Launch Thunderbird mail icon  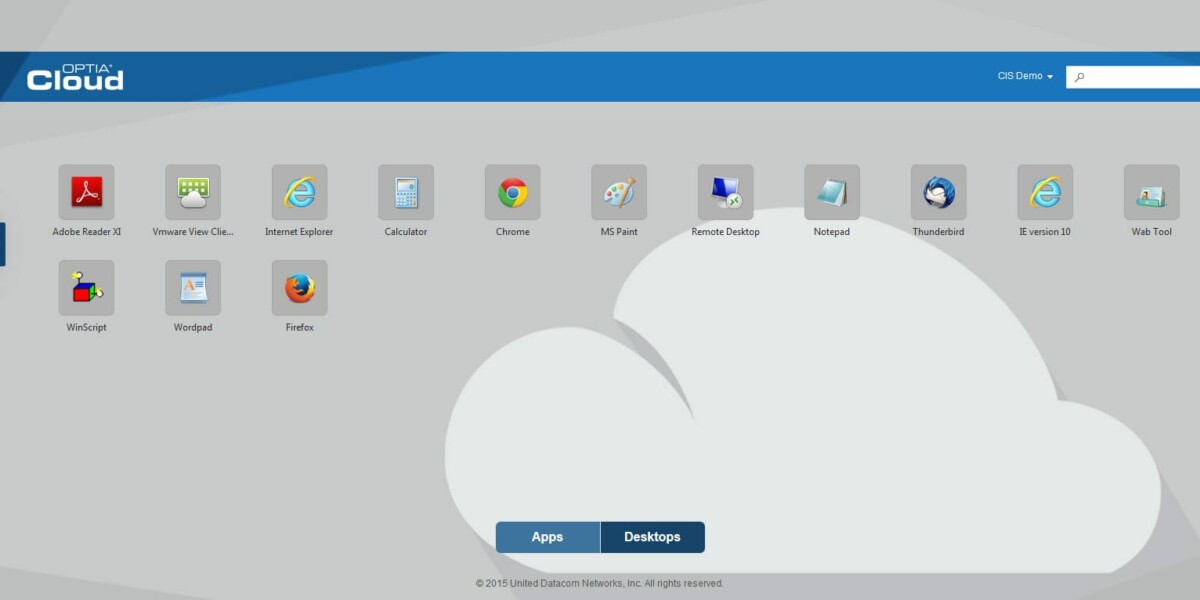click(939, 192)
